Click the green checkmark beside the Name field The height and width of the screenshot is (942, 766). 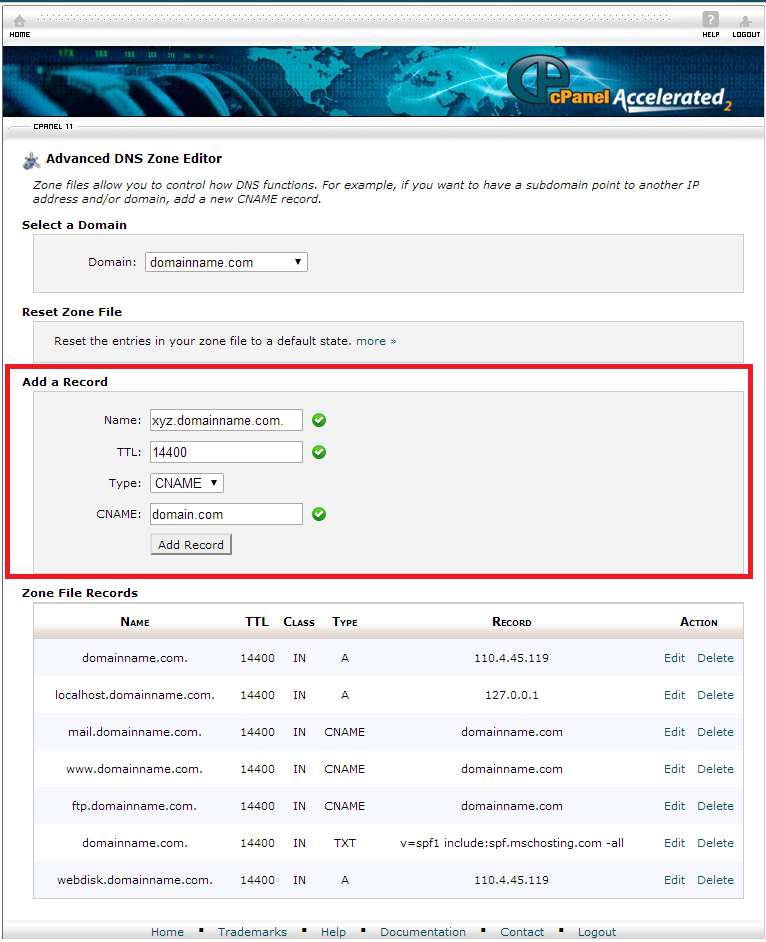click(319, 421)
